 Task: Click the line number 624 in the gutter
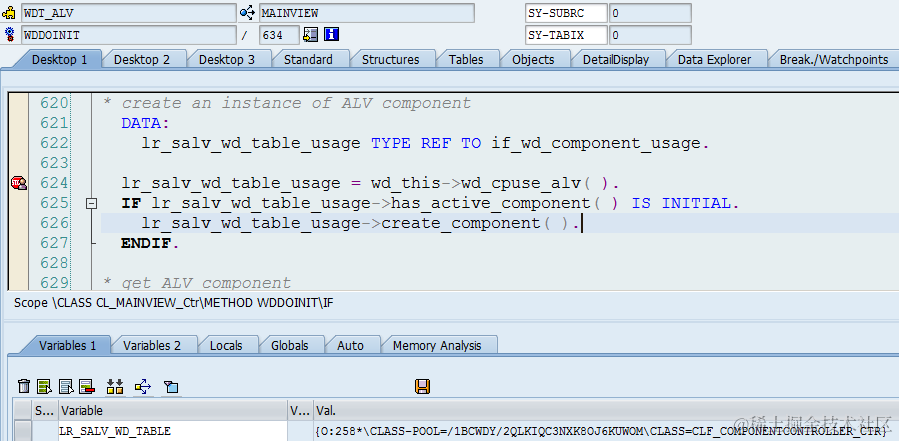pos(54,184)
